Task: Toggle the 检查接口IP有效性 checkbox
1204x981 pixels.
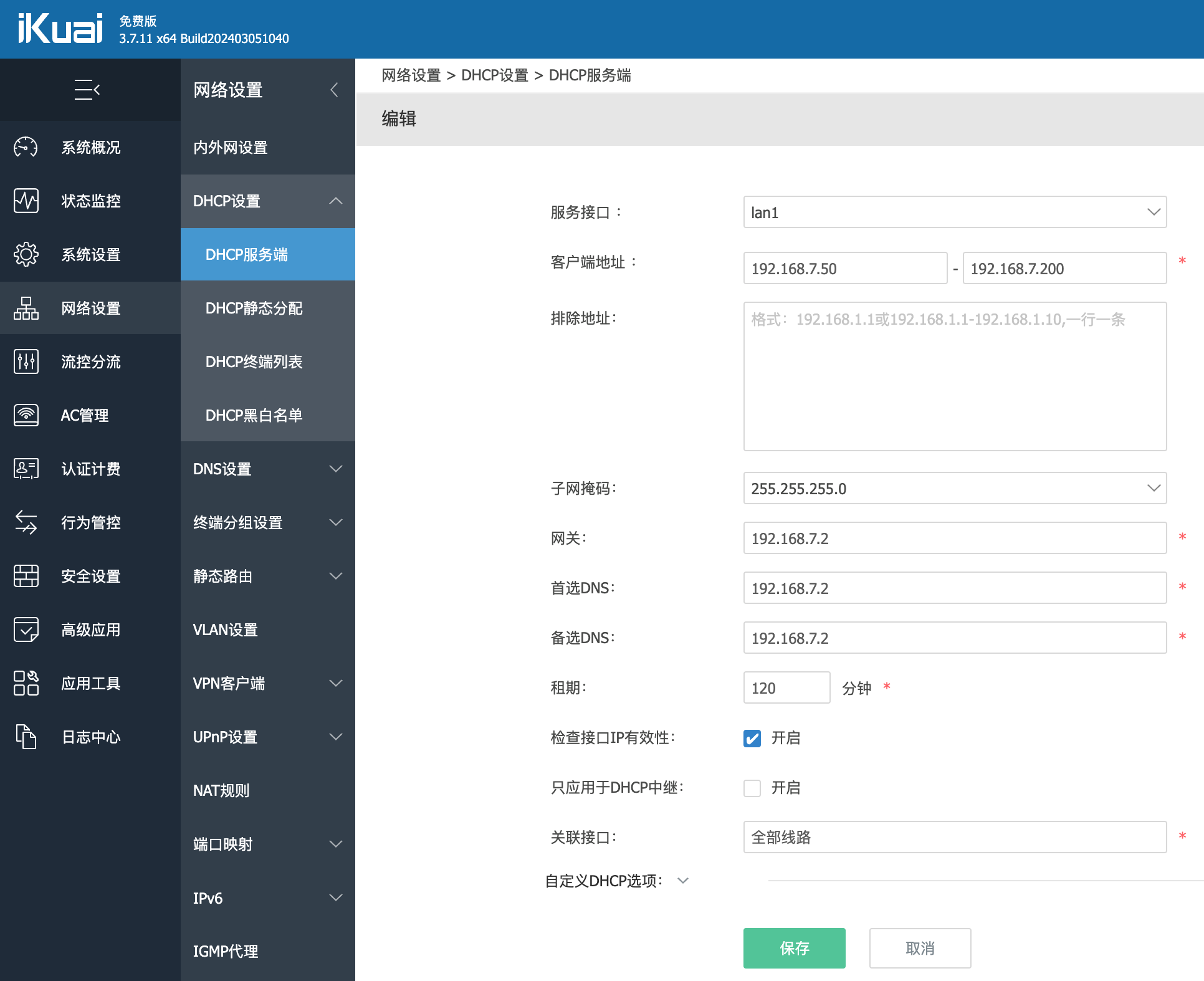Action: (753, 738)
